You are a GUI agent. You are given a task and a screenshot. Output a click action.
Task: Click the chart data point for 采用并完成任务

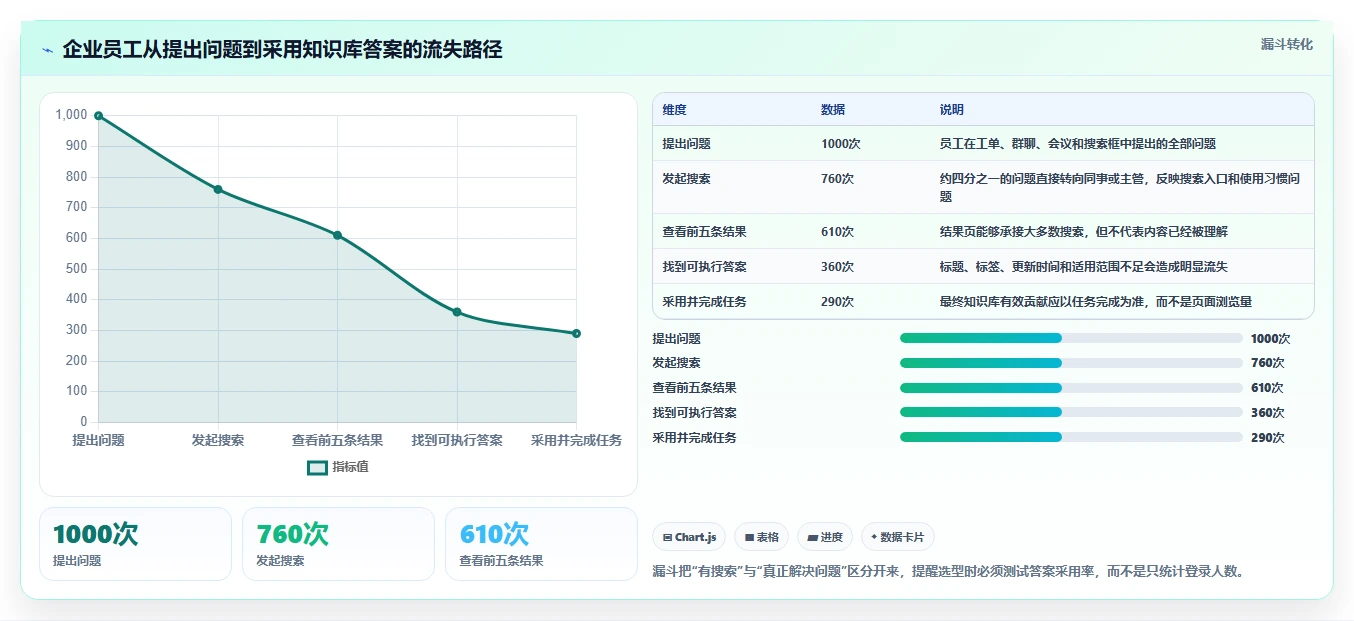[x=576, y=333]
